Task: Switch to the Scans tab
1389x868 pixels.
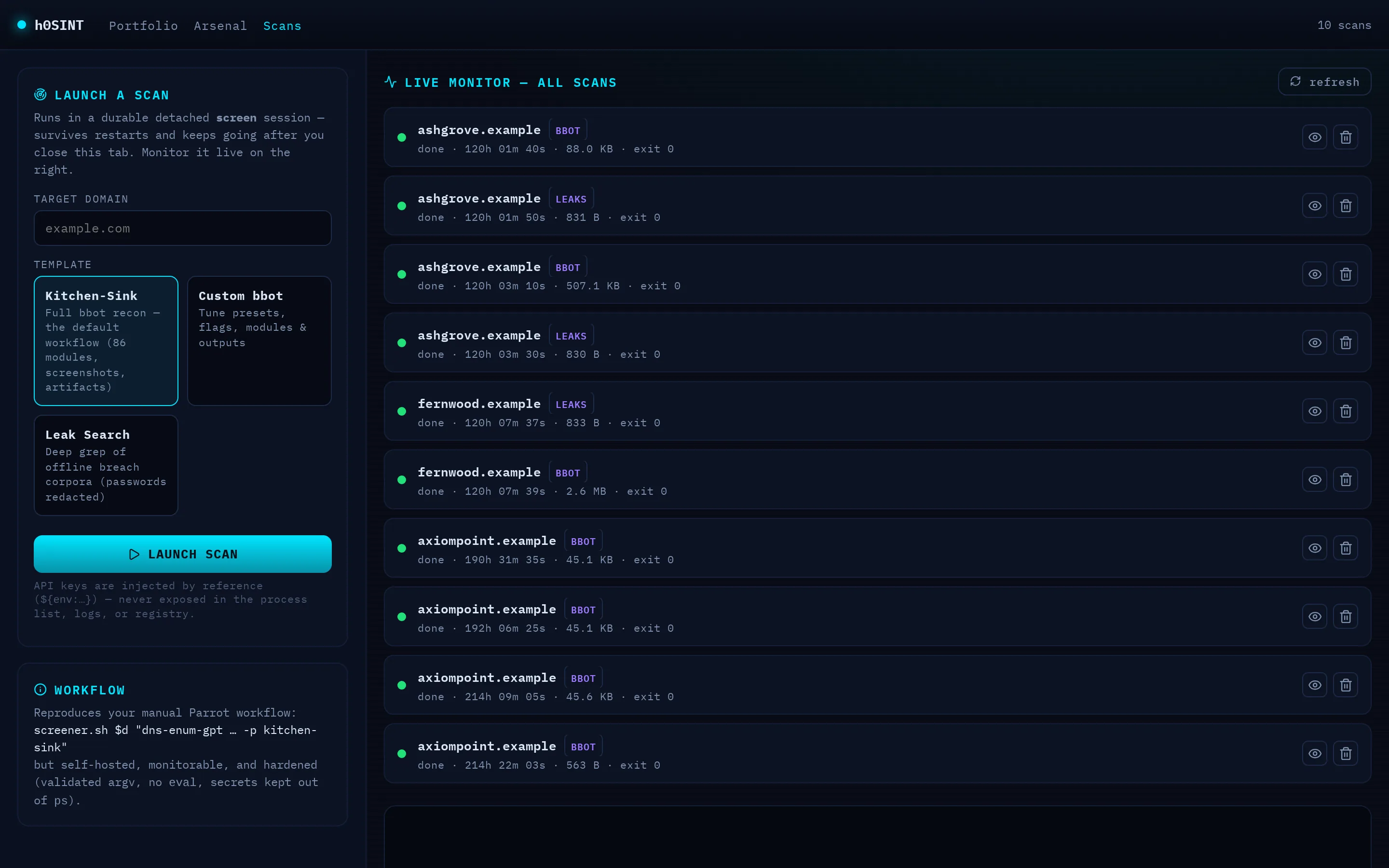Action: pyautogui.click(x=283, y=26)
